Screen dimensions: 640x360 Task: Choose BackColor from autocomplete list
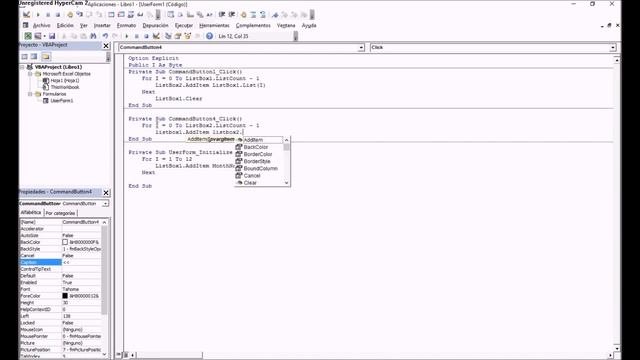pyautogui.click(x=259, y=147)
